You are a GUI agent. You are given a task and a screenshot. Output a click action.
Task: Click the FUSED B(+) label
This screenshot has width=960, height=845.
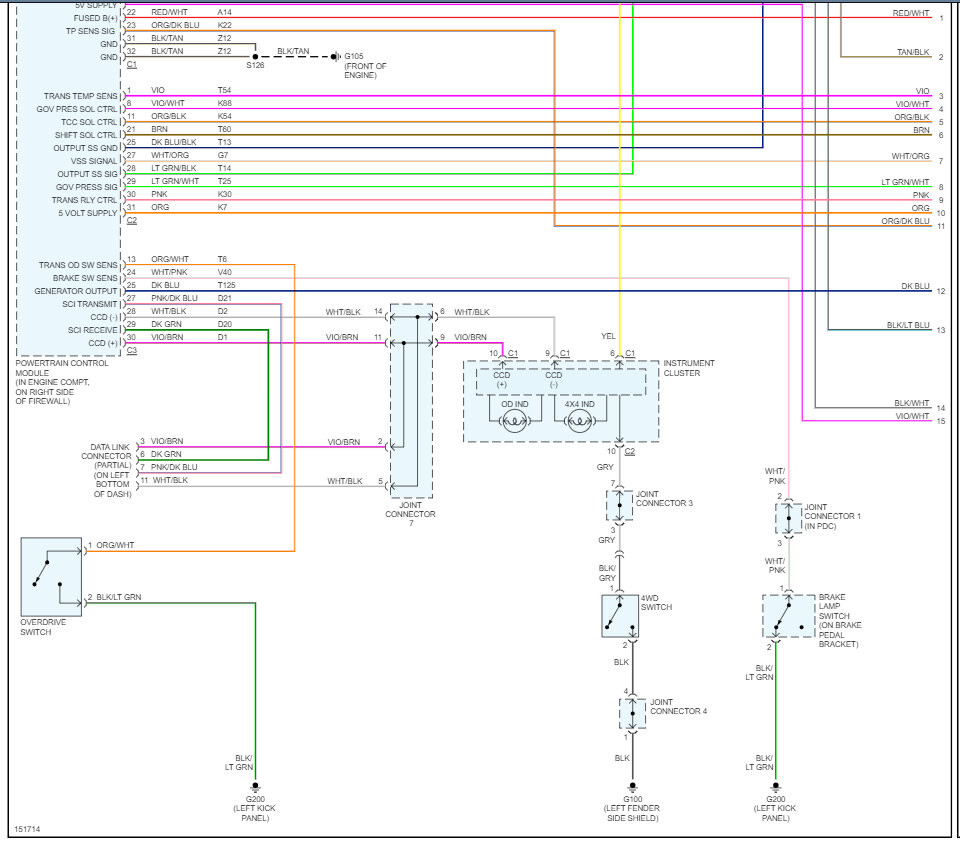(x=96, y=18)
